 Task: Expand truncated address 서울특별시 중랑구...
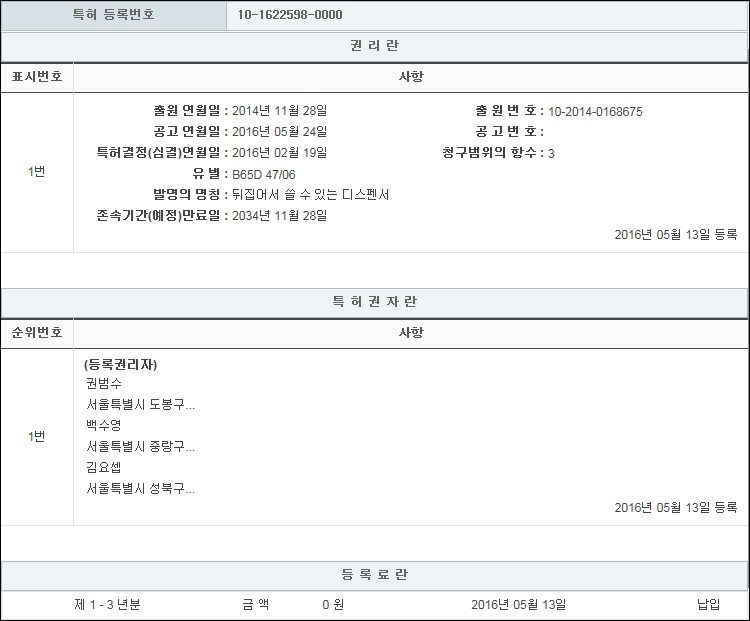pyautogui.click(x=140, y=447)
